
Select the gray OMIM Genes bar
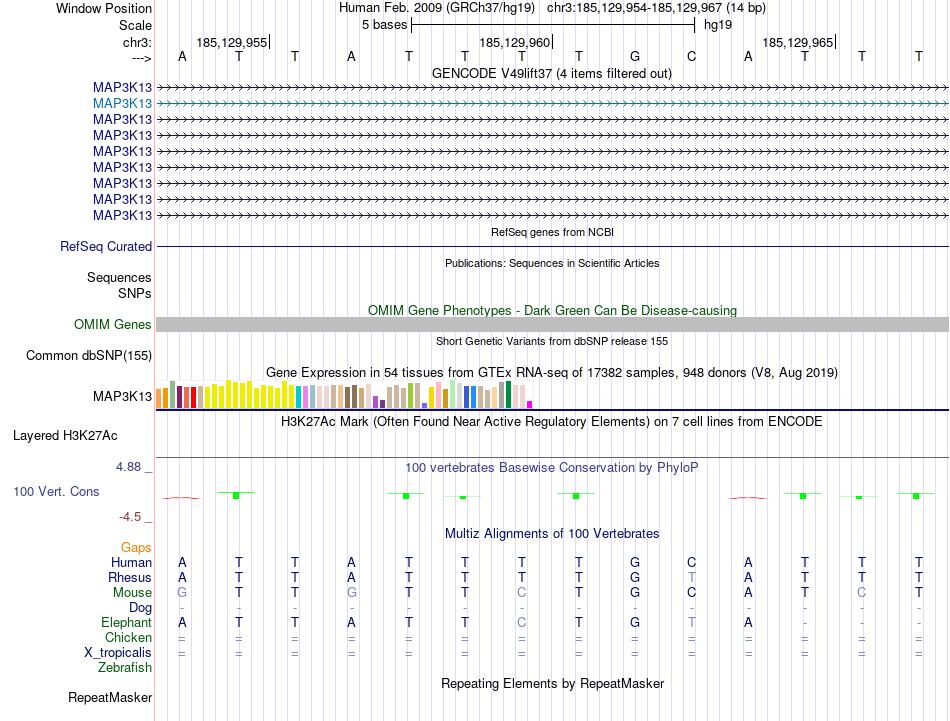552,325
